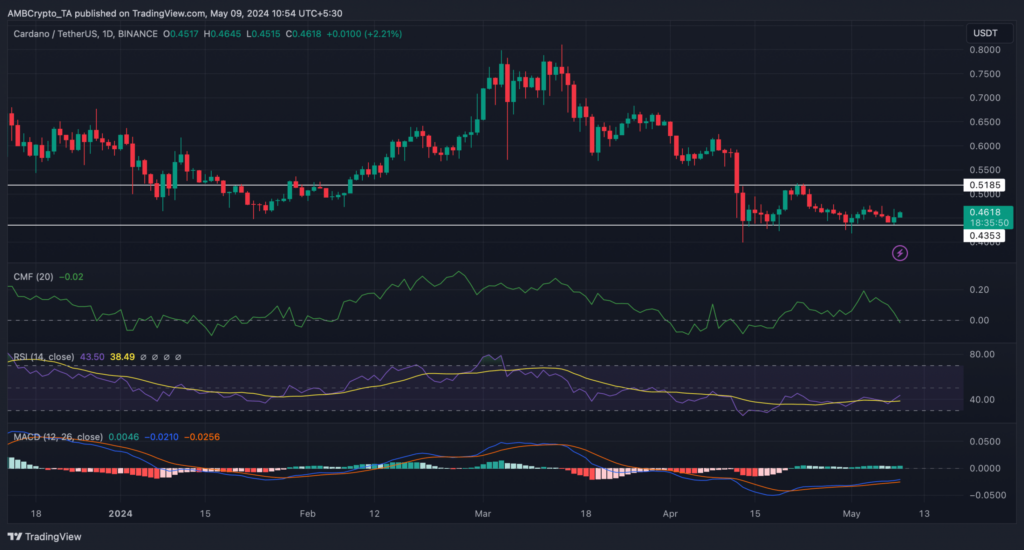
Task: Open the RSI (14, close) indicator legend
Action: pos(44,357)
